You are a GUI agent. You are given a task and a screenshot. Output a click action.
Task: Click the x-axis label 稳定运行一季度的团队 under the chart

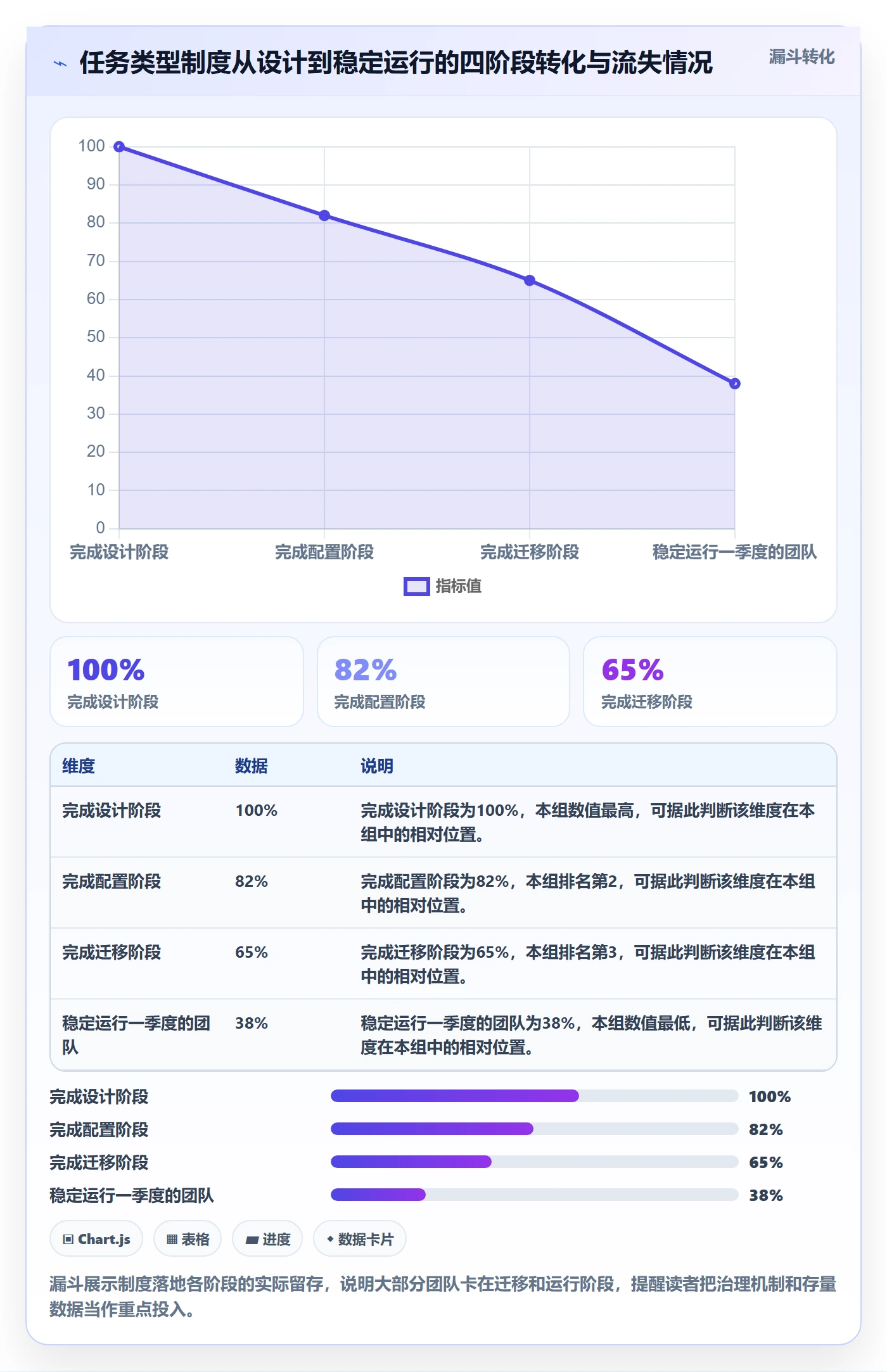pos(735,552)
